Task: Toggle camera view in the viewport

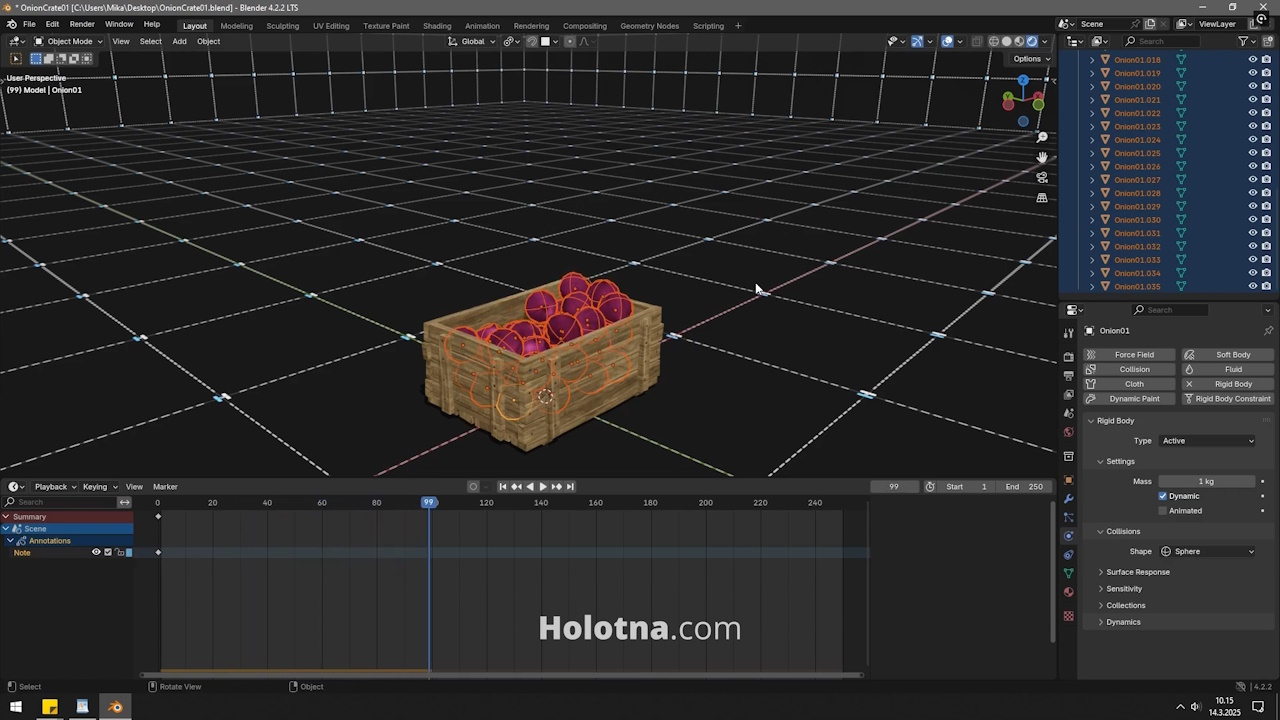Action: click(x=1042, y=177)
